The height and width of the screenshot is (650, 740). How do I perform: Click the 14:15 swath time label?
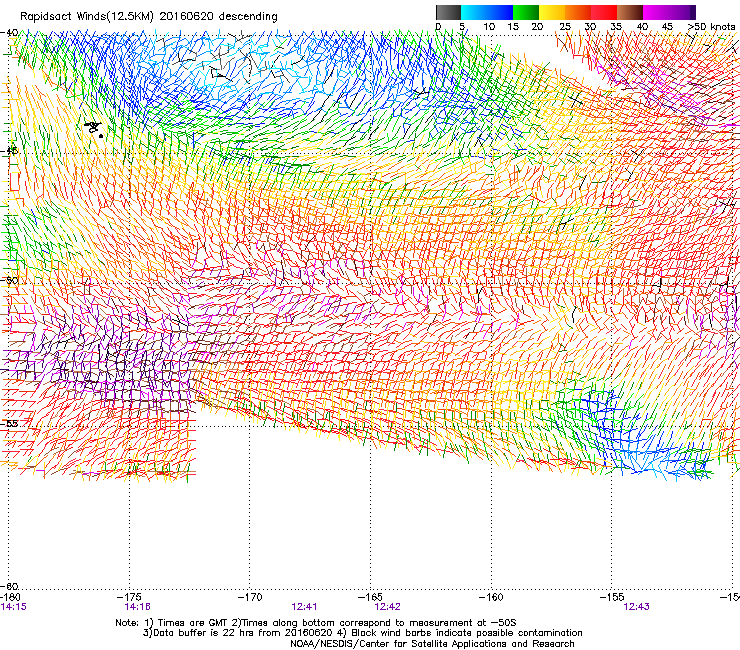pyautogui.click(x=14, y=607)
